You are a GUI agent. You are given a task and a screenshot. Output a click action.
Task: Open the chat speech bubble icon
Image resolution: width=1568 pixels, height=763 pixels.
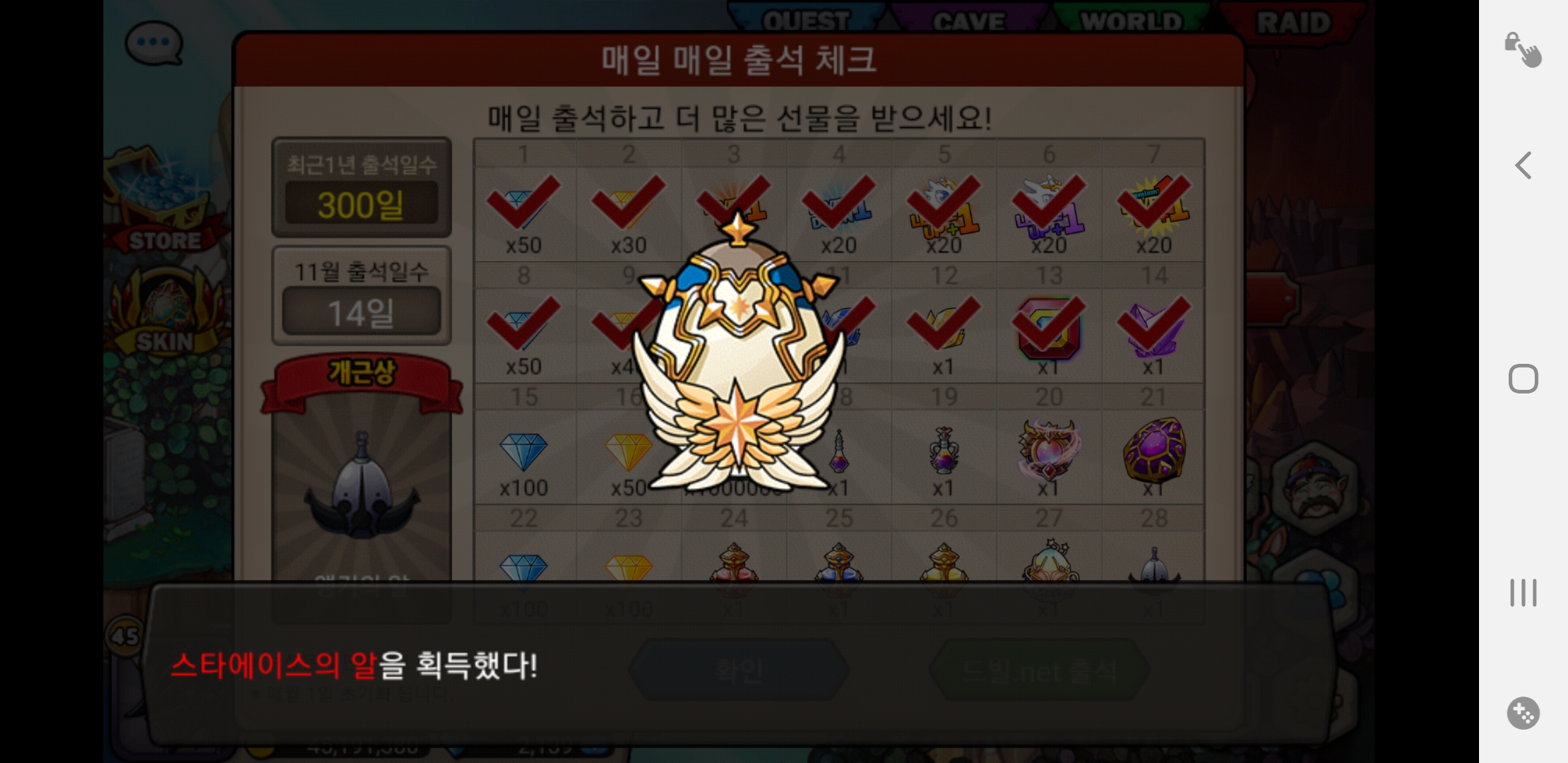(154, 42)
